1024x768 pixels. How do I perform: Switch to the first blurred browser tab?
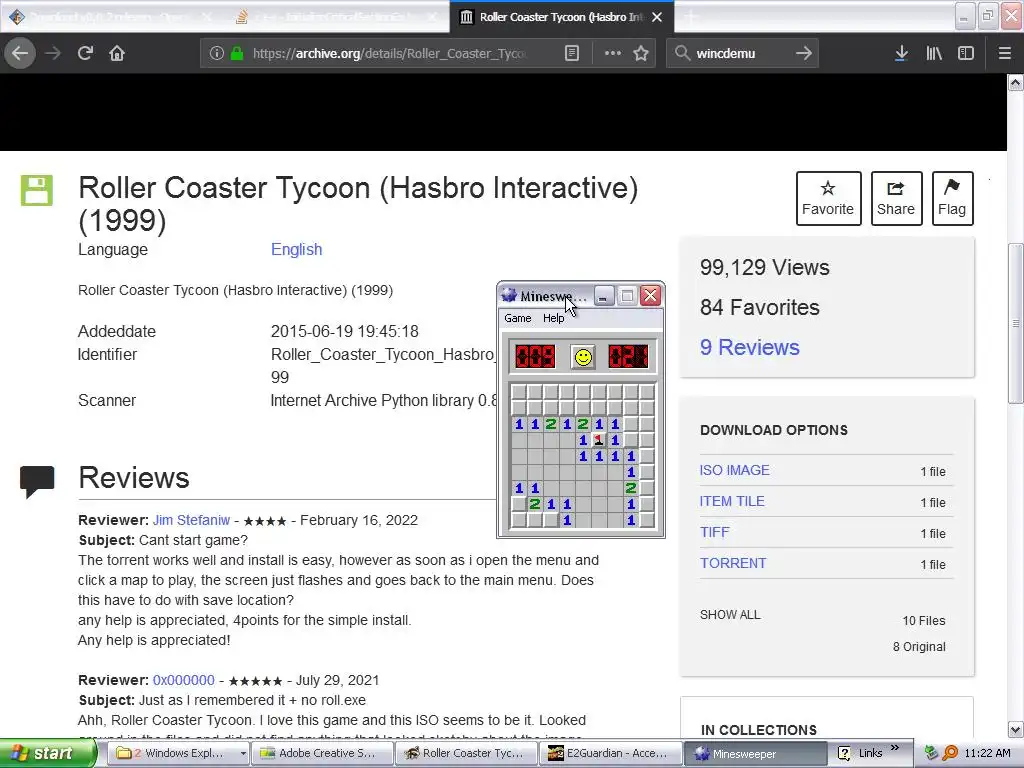[x=111, y=17]
